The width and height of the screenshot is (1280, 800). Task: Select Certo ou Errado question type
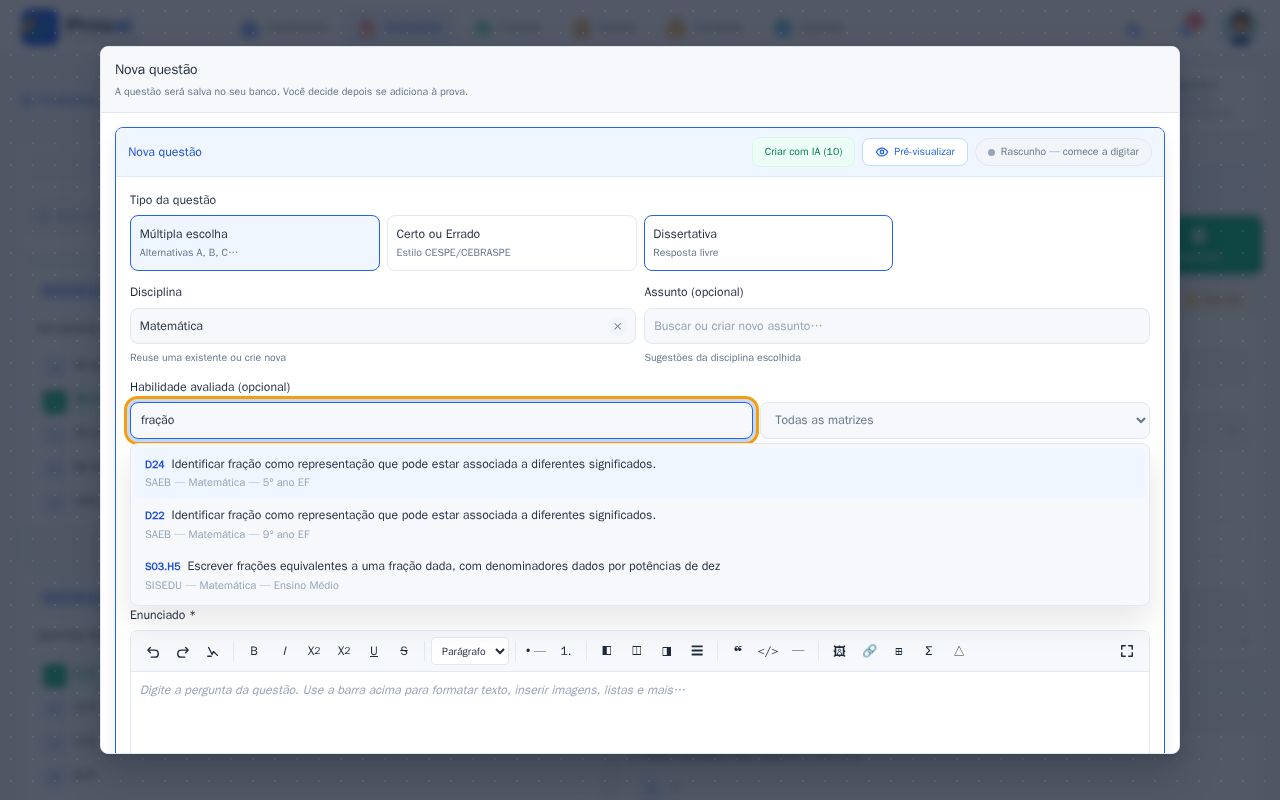pyautogui.click(x=512, y=243)
